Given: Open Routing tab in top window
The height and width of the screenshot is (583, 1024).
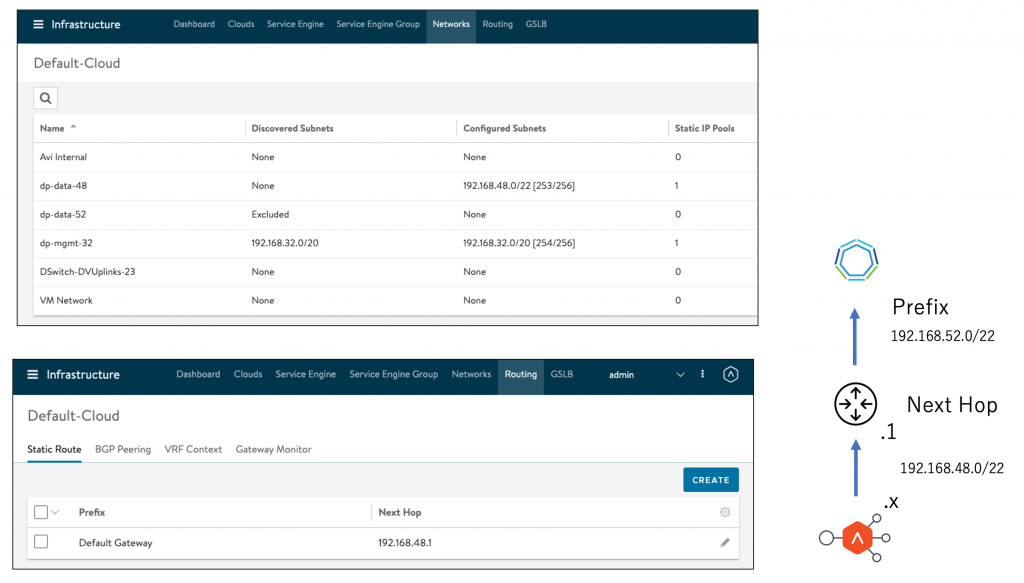Looking at the screenshot, I should 498,24.
